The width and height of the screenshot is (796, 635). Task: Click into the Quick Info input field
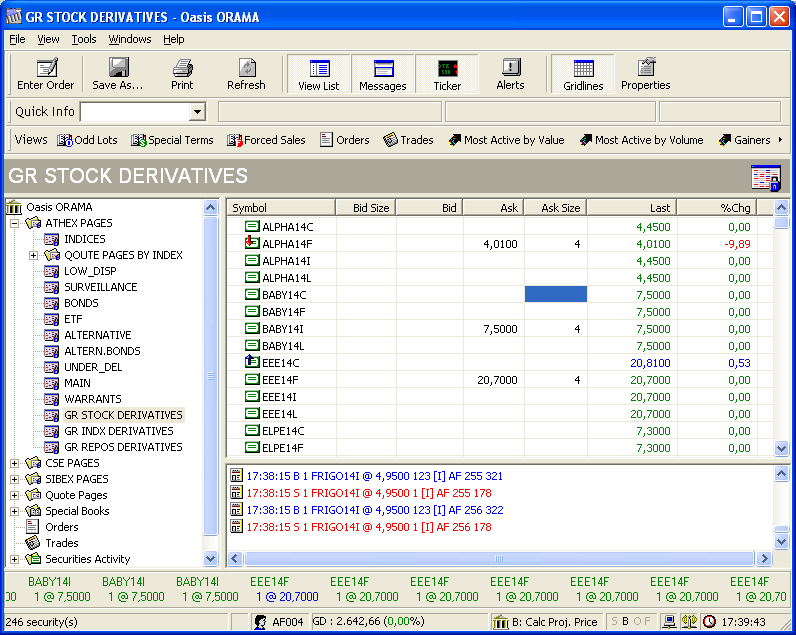[x=135, y=112]
